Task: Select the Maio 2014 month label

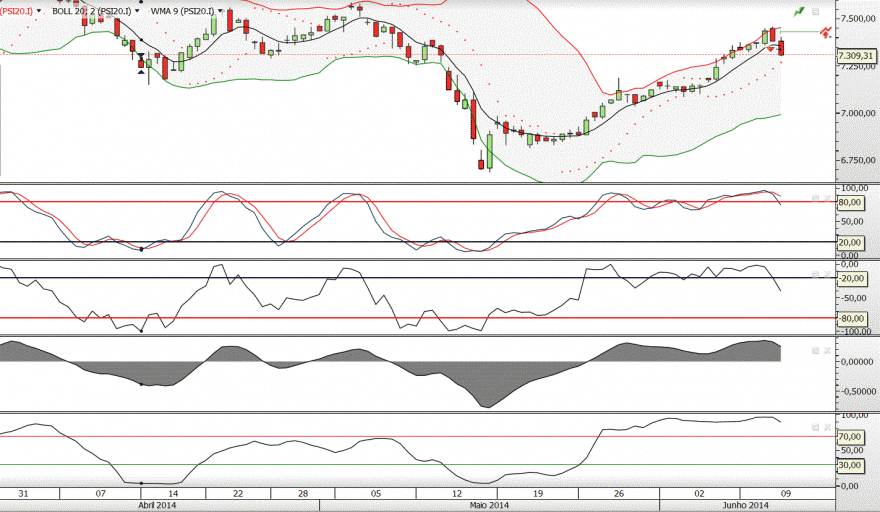Action: point(489,505)
